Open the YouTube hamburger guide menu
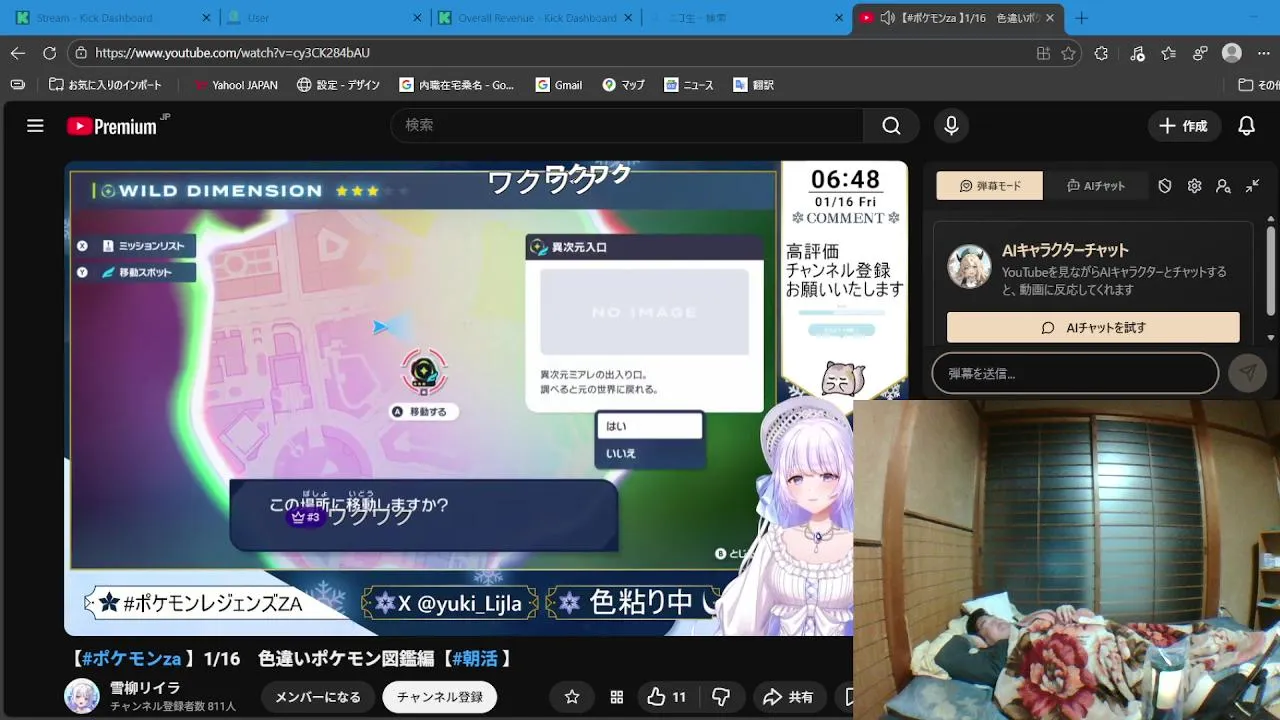1280x720 pixels. tap(35, 126)
